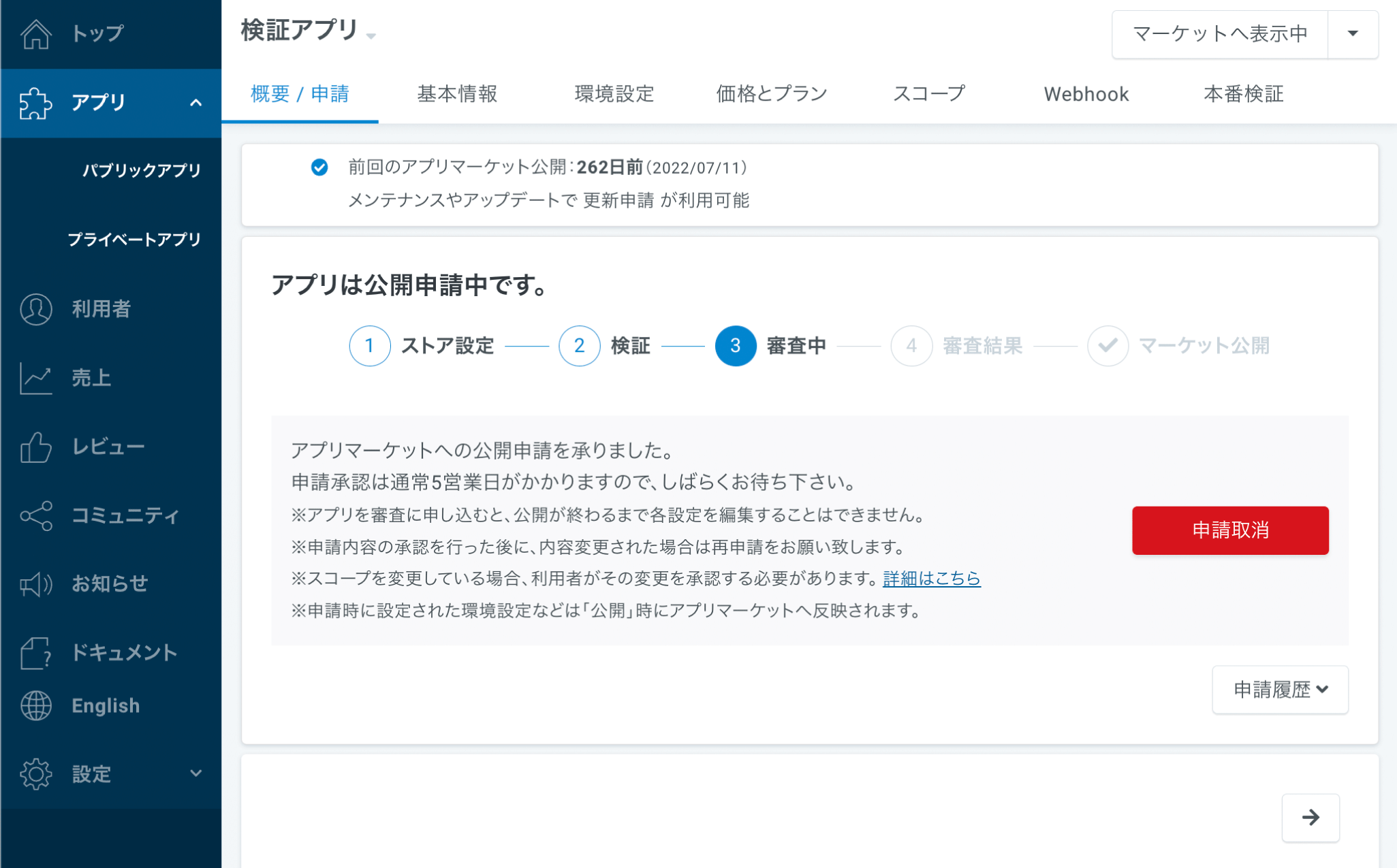Switch language with the English globe icon
Viewport: 1397px width, 868px height.
(x=36, y=706)
